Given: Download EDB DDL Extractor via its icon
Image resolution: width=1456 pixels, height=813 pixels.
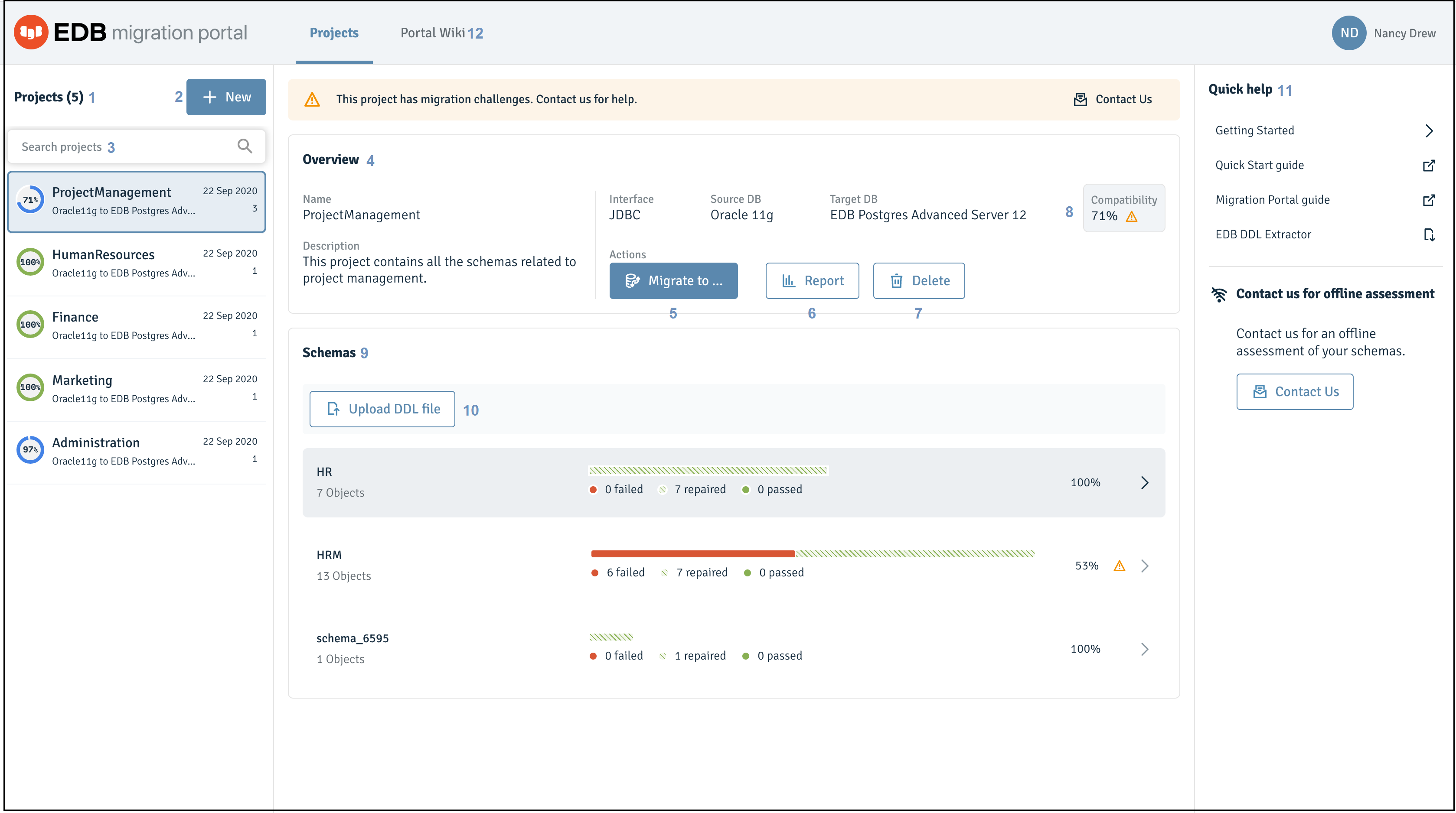Looking at the screenshot, I should click(1428, 234).
